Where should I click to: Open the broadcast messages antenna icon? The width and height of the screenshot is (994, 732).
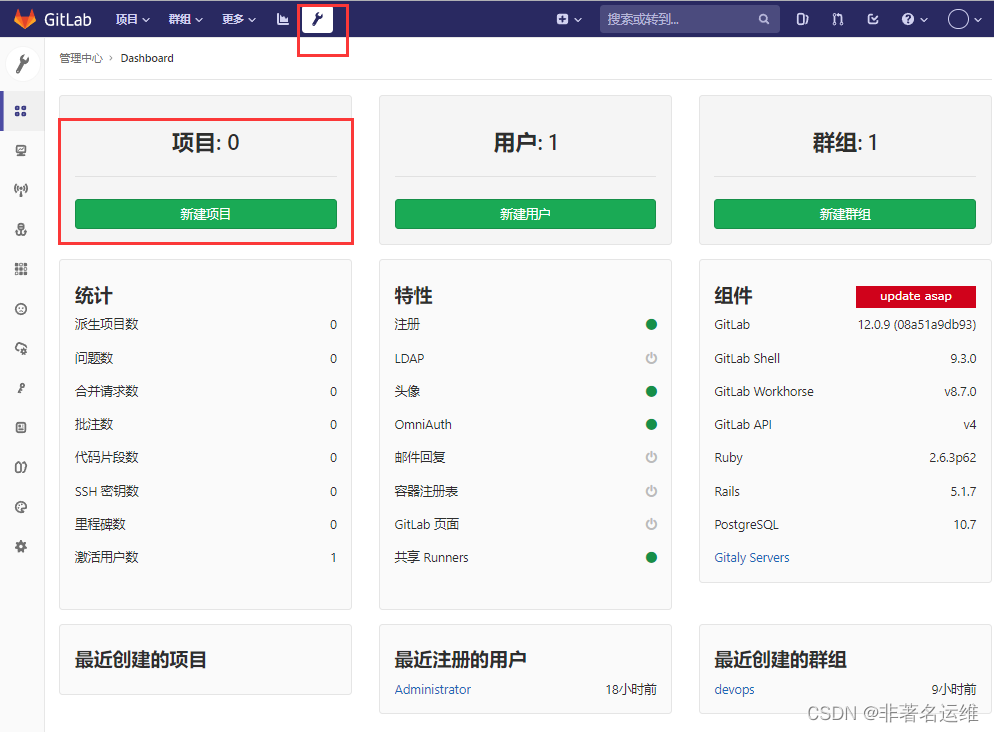[x=21, y=189]
